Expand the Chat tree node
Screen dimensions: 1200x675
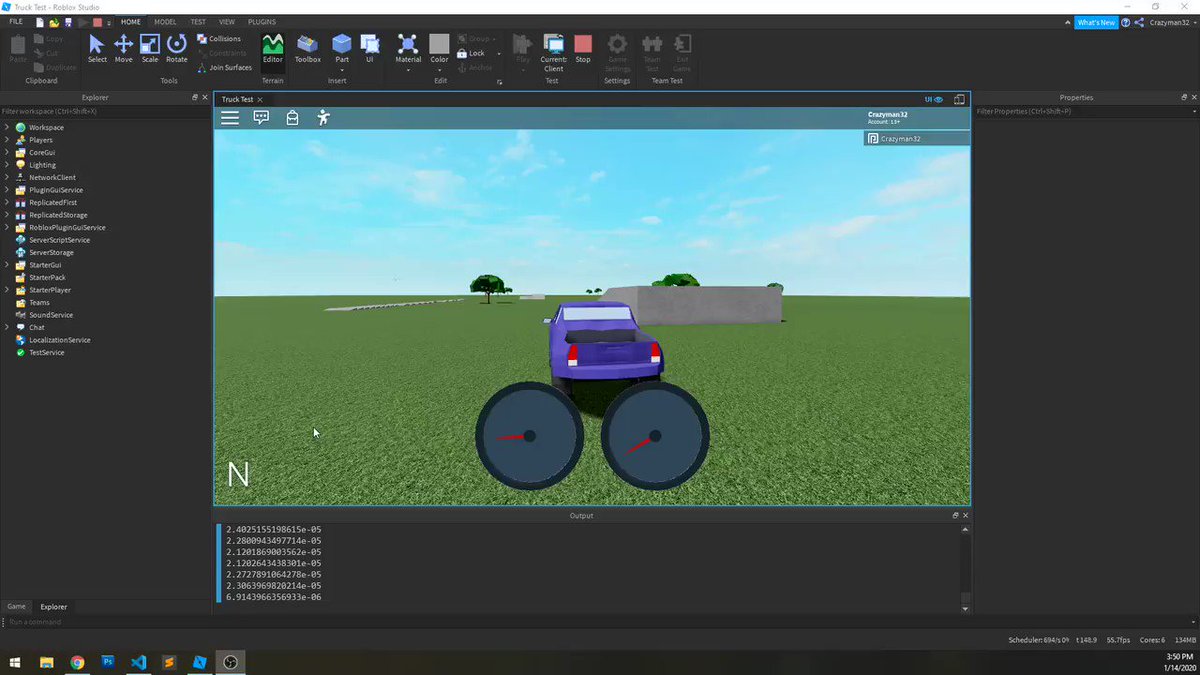[7, 327]
